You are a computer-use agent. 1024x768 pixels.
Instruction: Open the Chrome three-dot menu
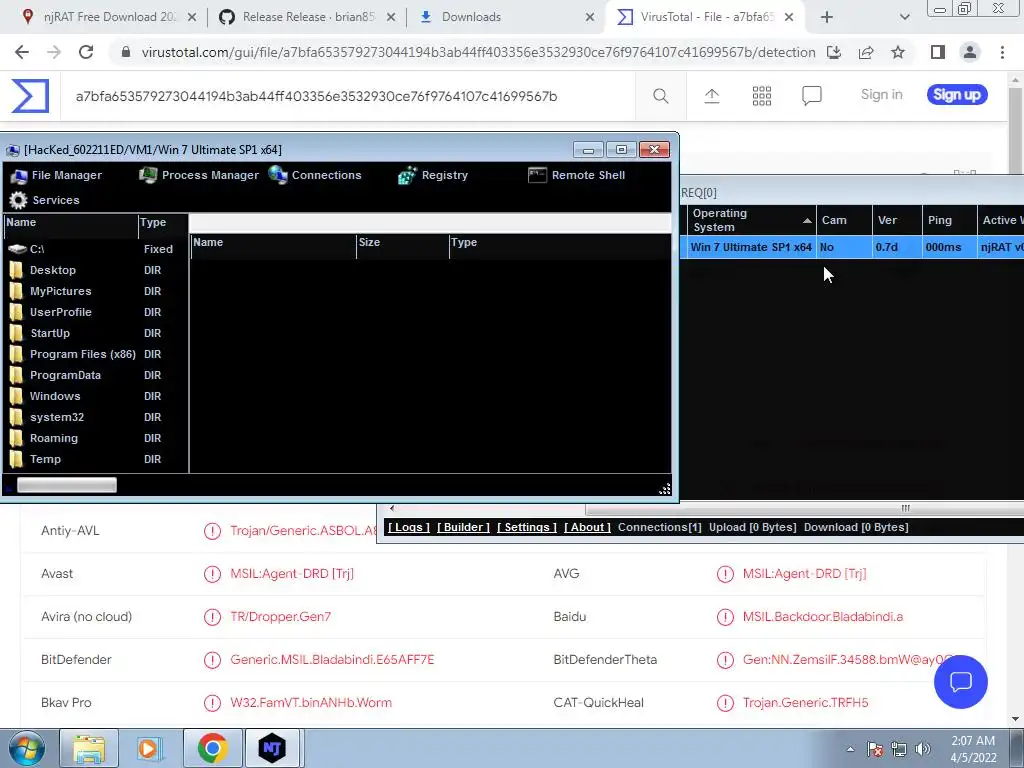pos(1002,52)
